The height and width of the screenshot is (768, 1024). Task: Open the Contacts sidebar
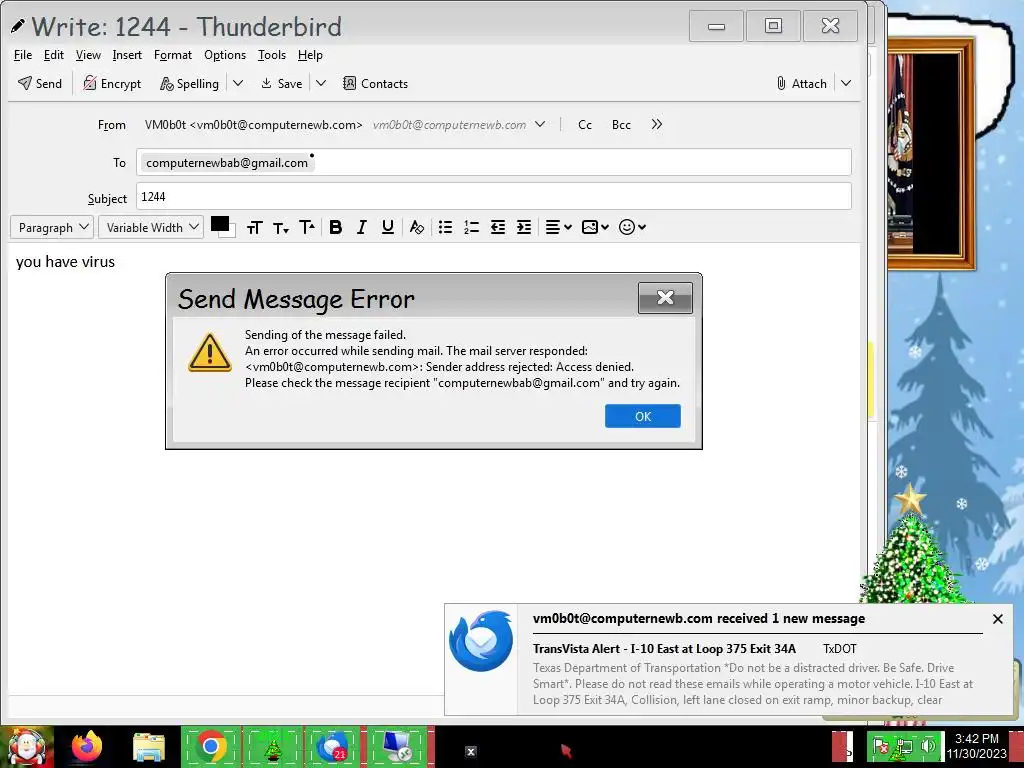376,84
